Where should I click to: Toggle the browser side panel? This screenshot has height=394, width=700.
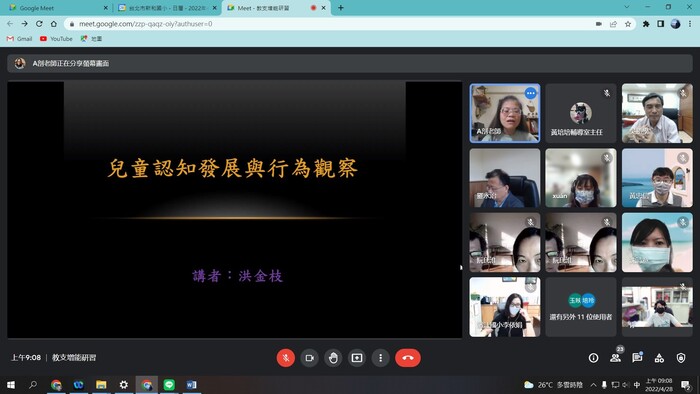[661, 24]
